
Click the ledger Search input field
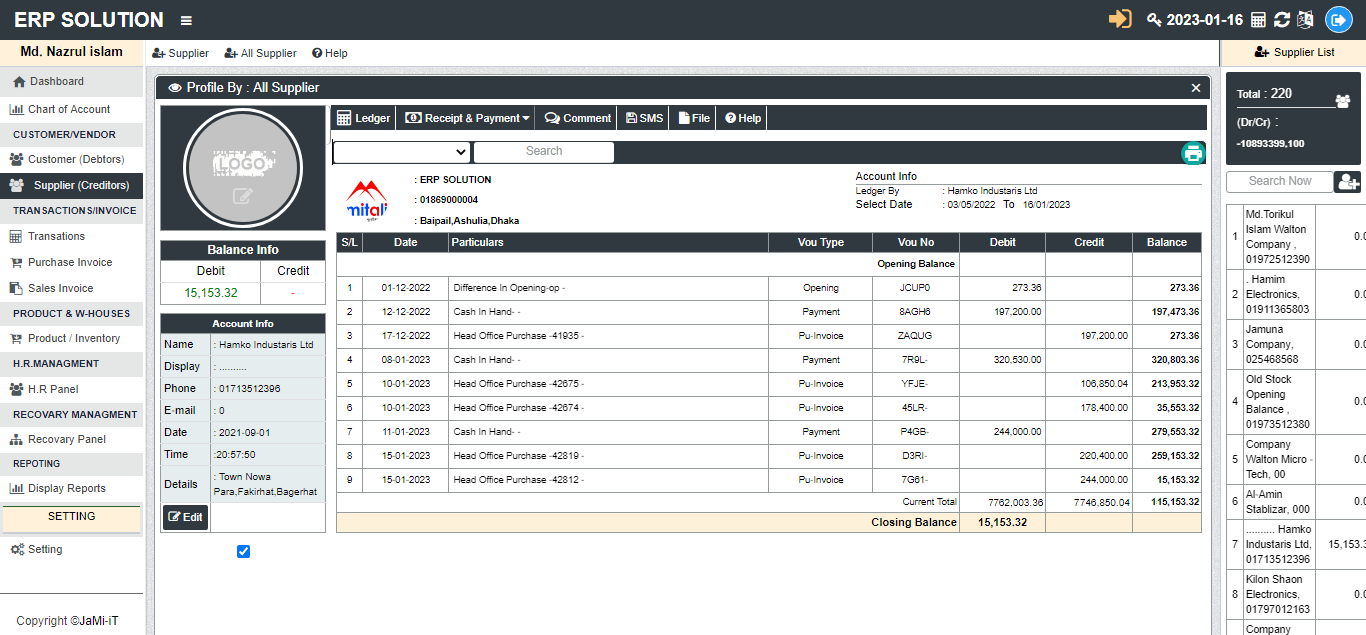tap(543, 152)
